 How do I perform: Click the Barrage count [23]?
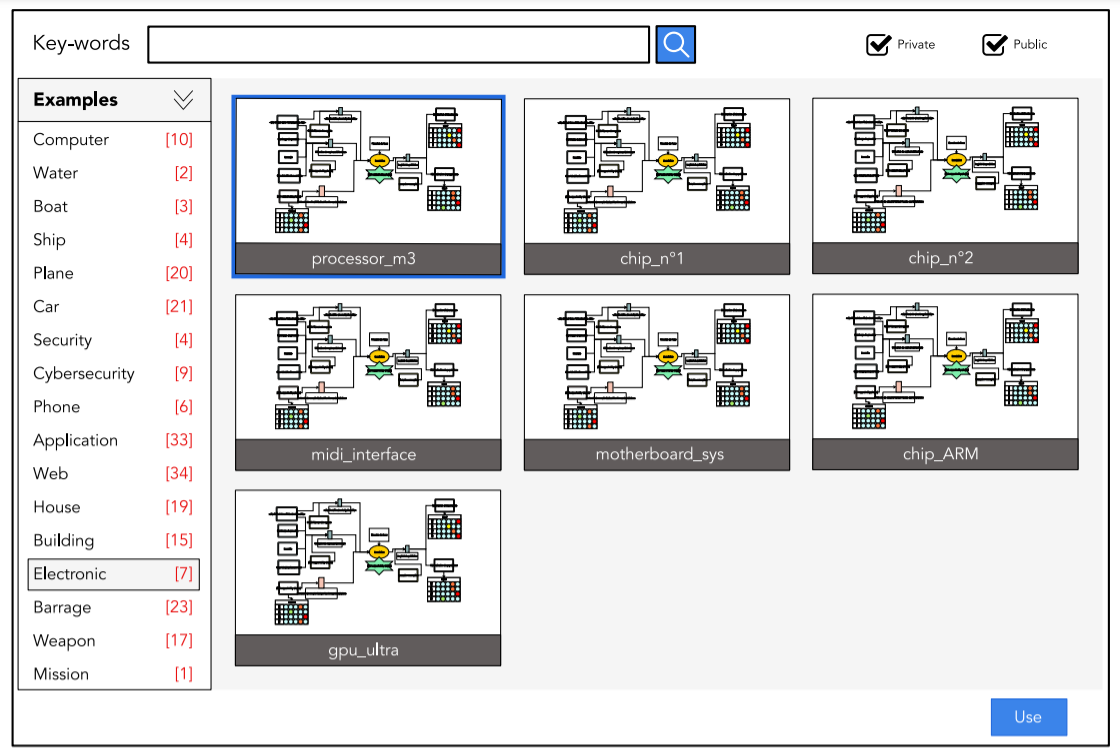tap(179, 607)
